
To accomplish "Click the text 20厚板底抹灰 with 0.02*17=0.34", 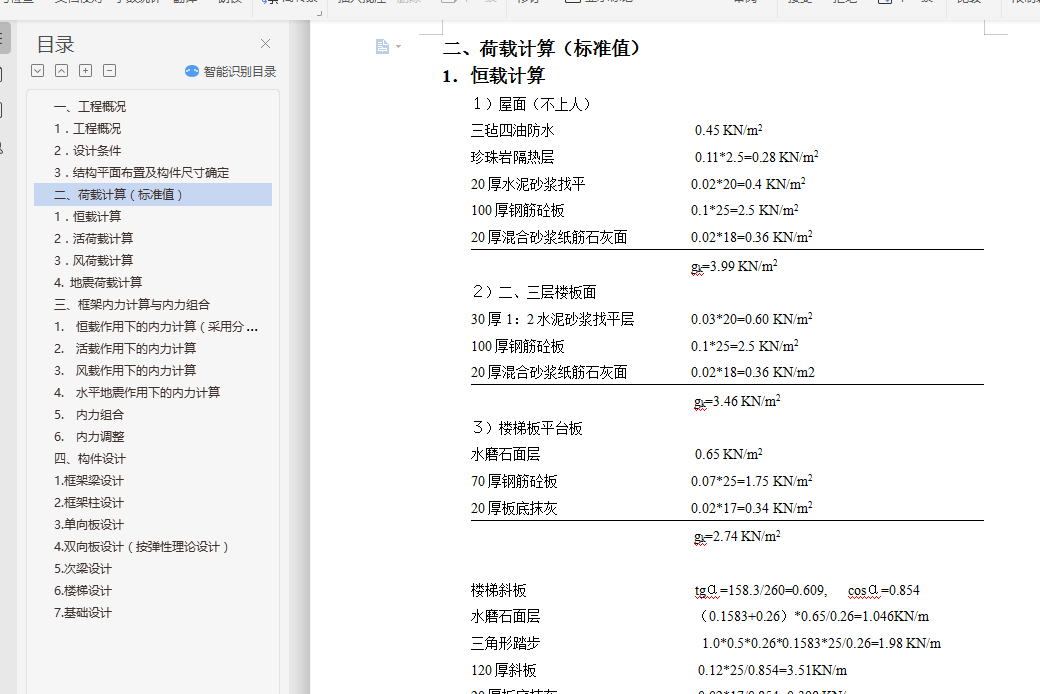I will coord(514,508).
